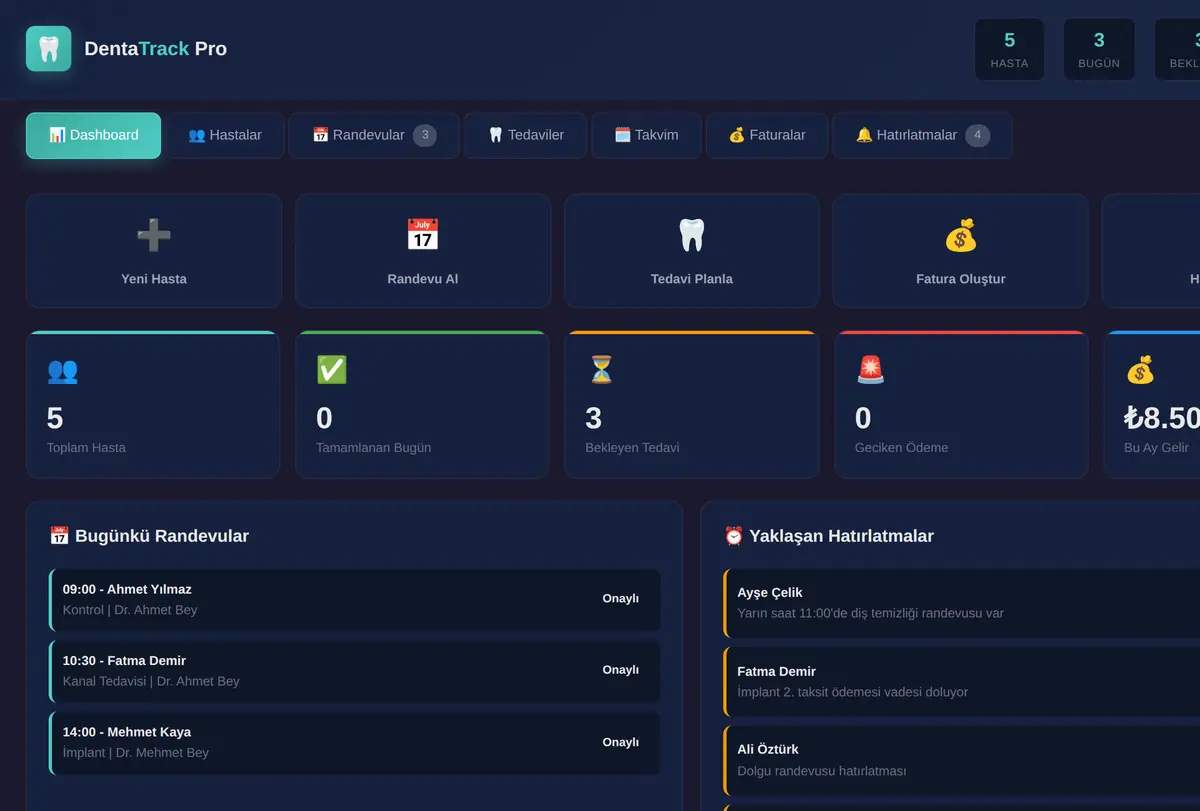The width and height of the screenshot is (1200, 811).
Task: Select the Tedavi Planla quick action
Action: [692, 251]
